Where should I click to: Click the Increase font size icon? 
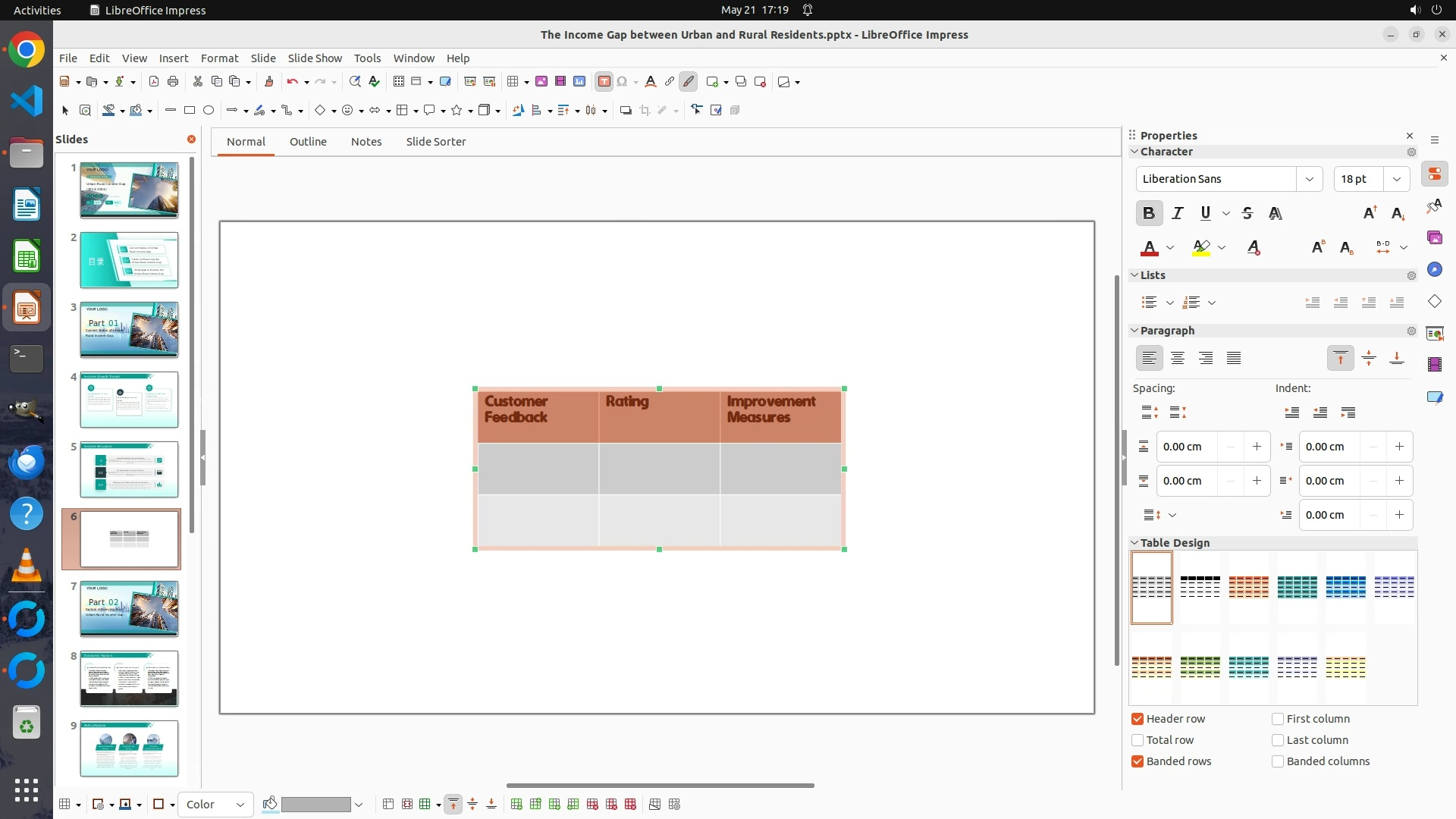1370,213
